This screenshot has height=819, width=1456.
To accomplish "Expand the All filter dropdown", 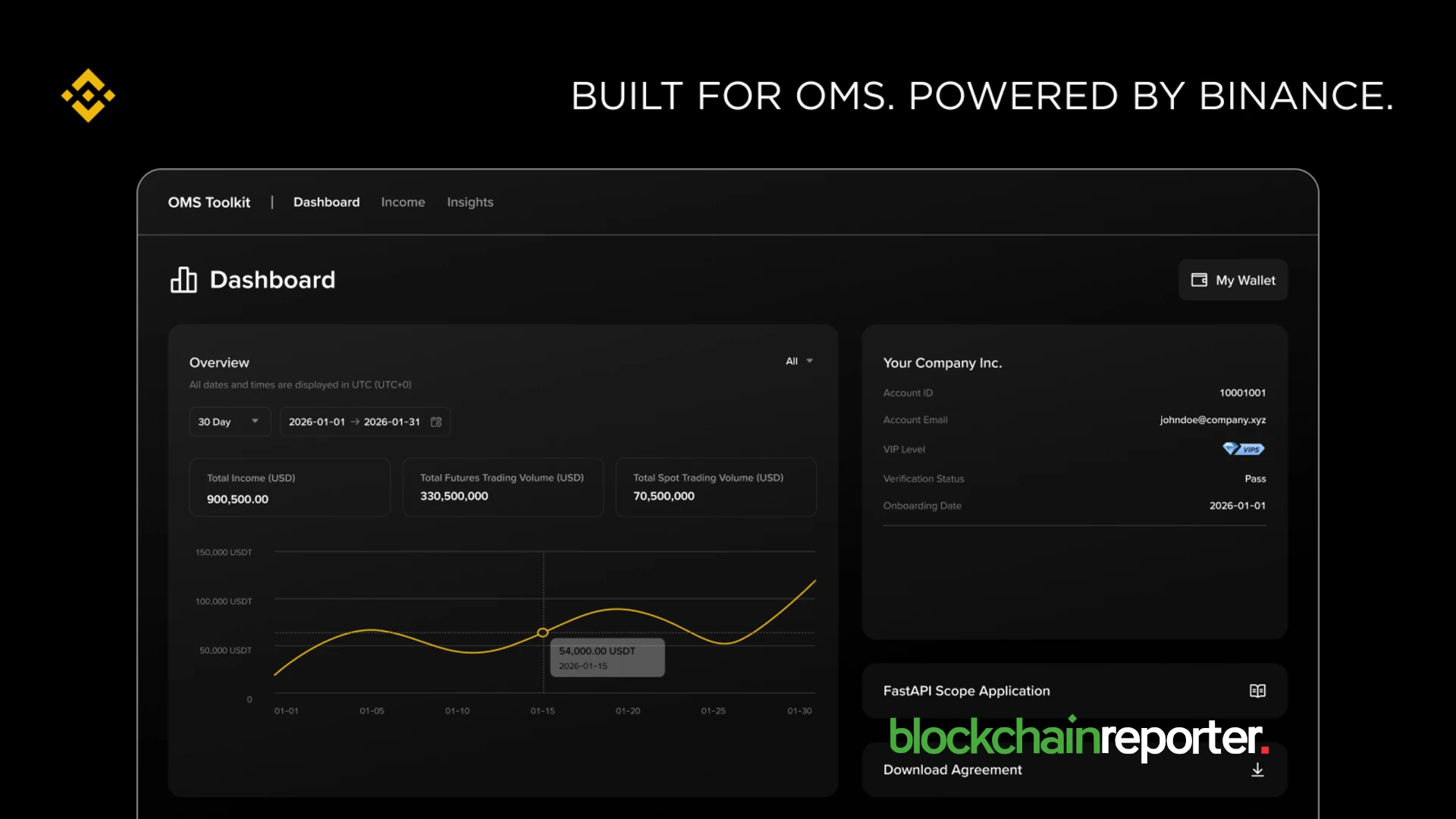I will tap(799, 361).
